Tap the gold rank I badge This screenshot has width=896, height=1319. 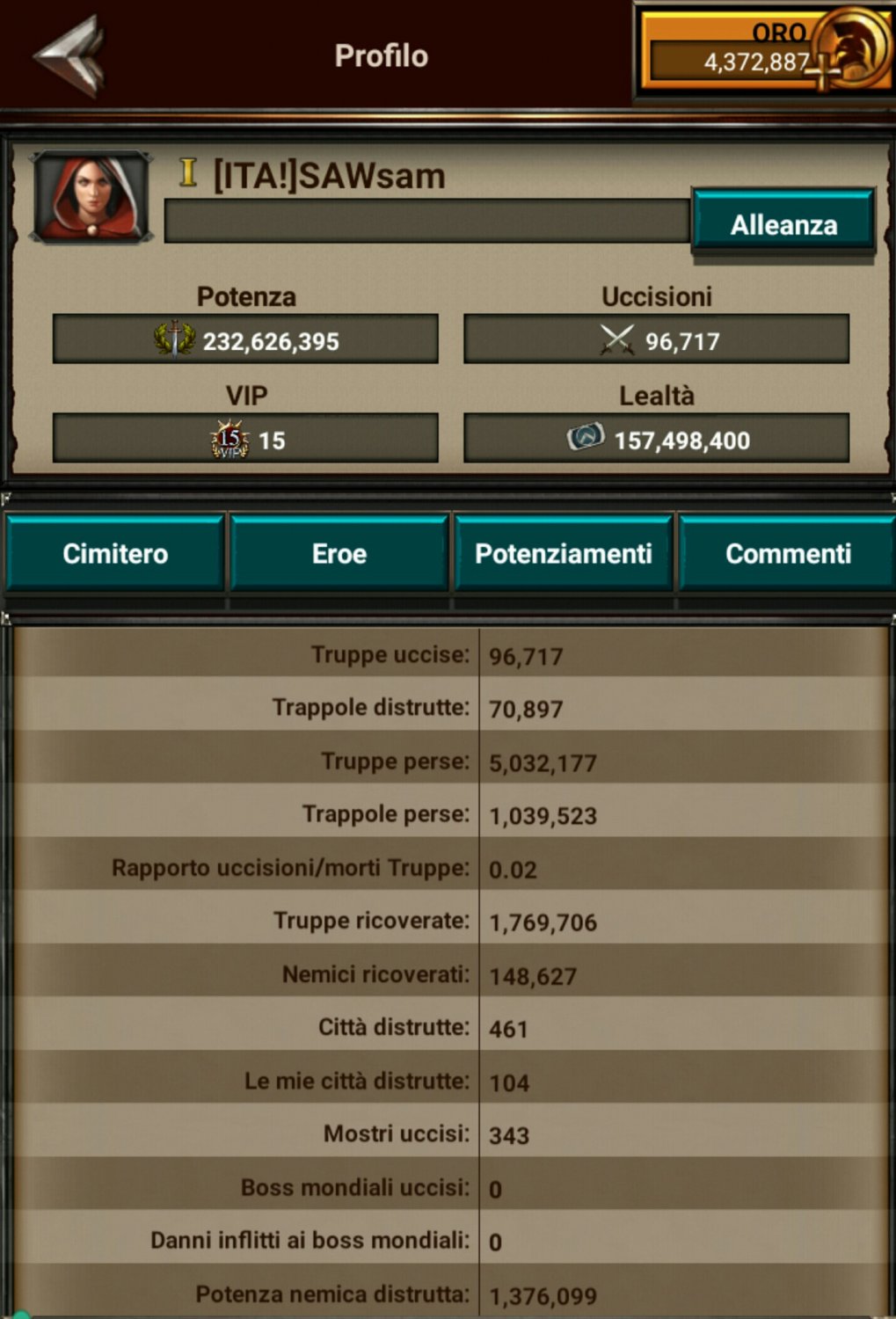pyautogui.click(x=187, y=172)
